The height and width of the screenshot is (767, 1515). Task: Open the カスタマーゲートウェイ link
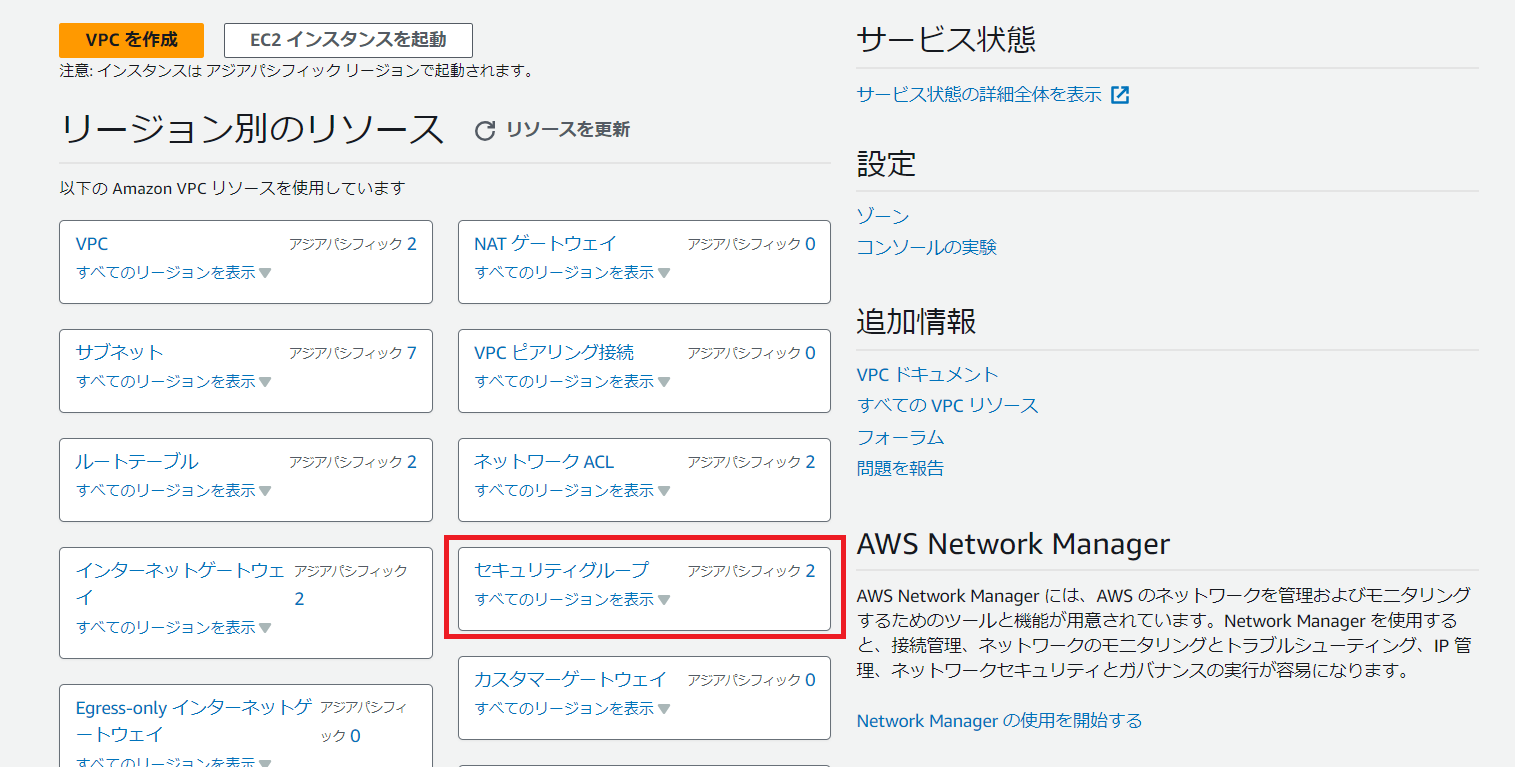click(x=569, y=679)
